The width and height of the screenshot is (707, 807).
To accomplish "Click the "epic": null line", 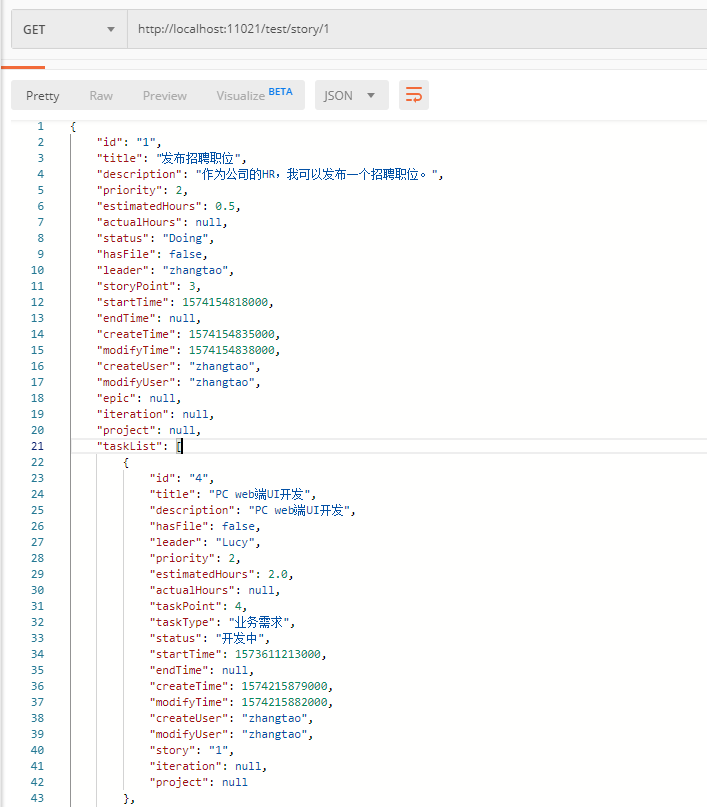I will click(x=139, y=398).
